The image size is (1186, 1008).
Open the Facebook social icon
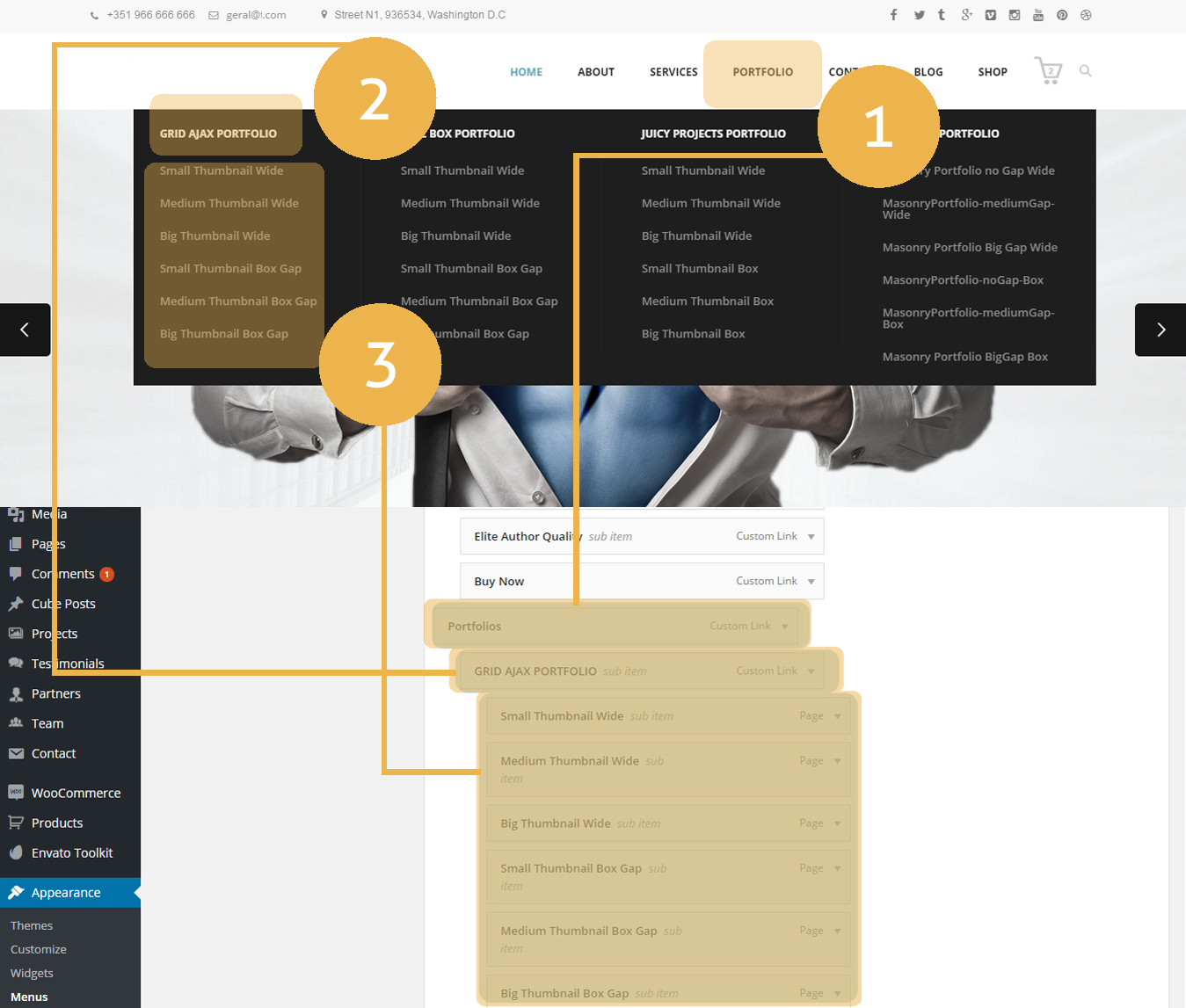click(893, 15)
